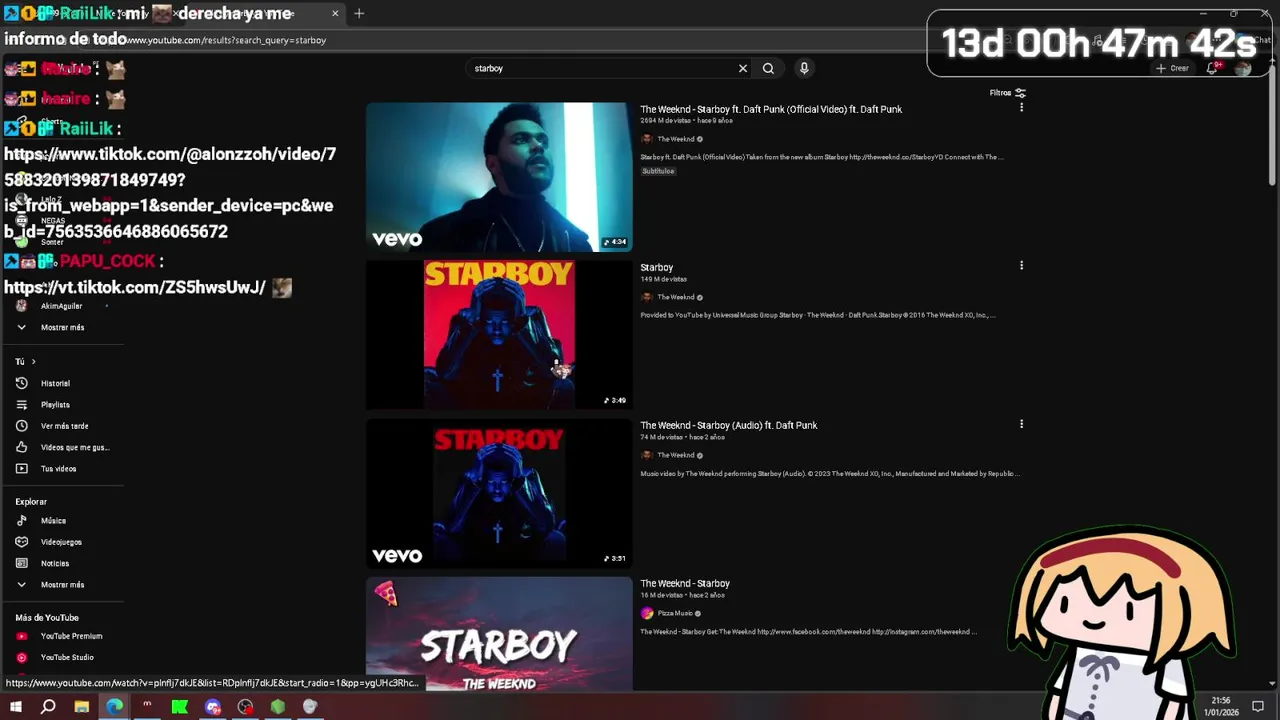Click the Subtítulos badge on the first result
Viewport: 1280px width, 720px height.
point(658,171)
